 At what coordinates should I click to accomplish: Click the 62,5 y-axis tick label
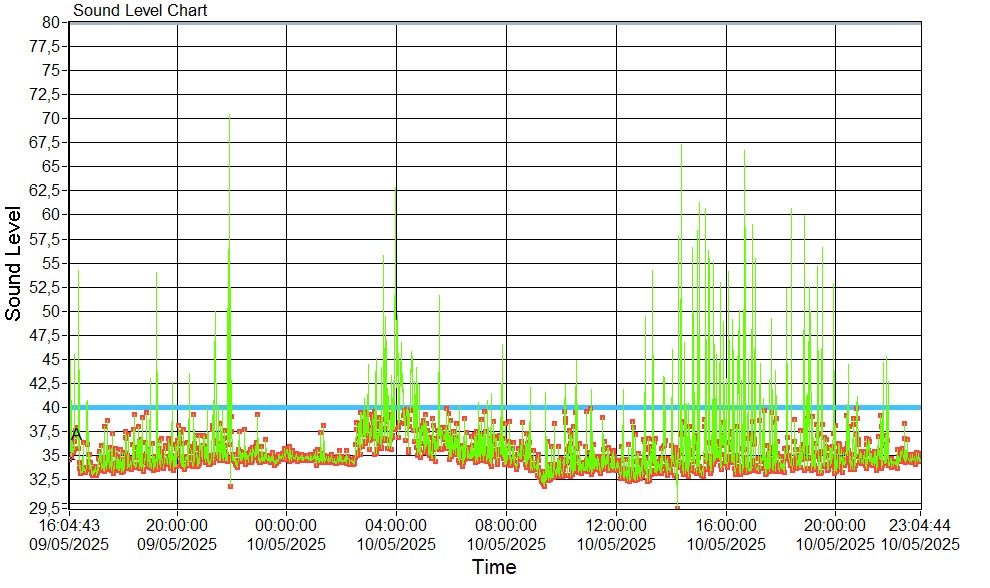click(47, 190)
